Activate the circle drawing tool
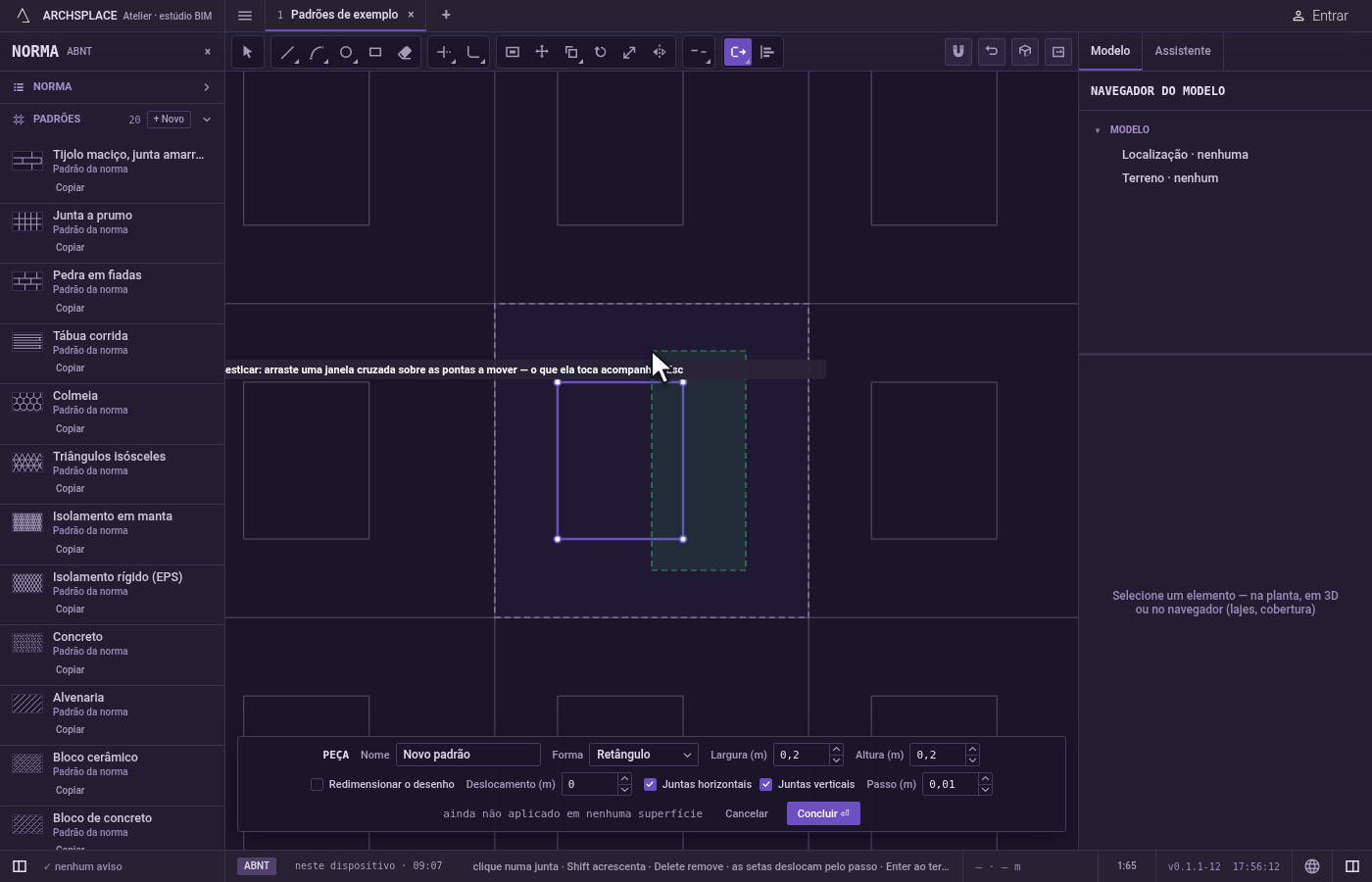1372x882 pixels. point(346,52)
